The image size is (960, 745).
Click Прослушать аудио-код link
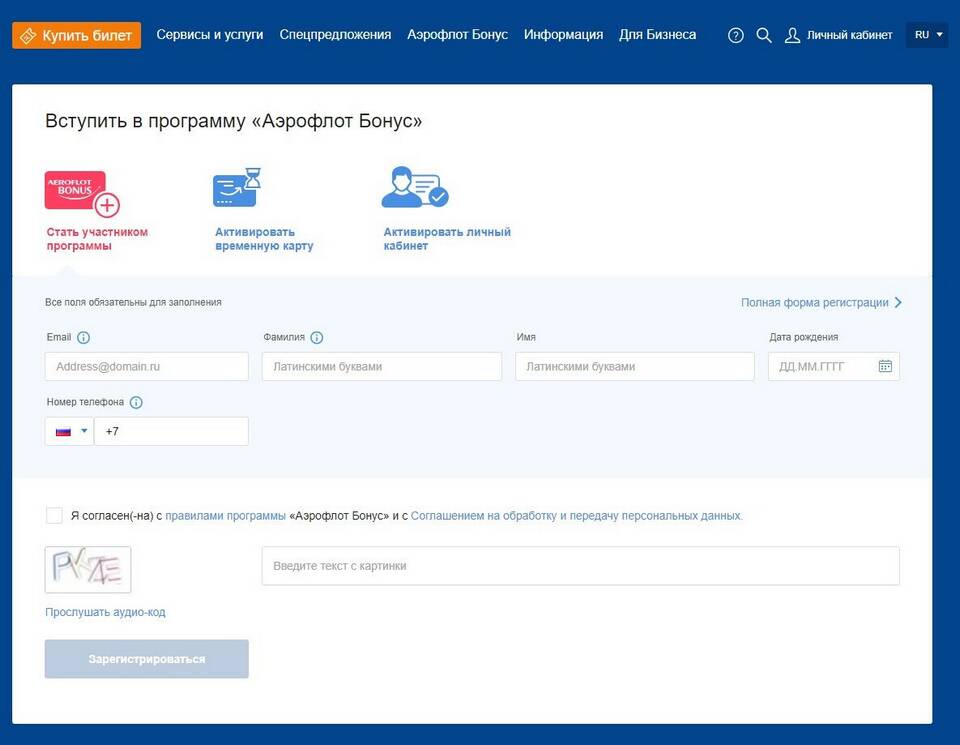click(x=105, y=612)
